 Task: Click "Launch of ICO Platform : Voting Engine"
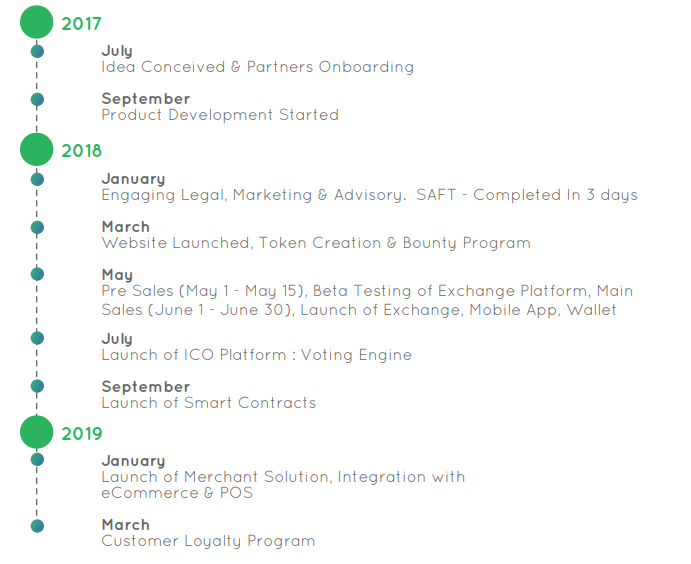tap(256, 355)
